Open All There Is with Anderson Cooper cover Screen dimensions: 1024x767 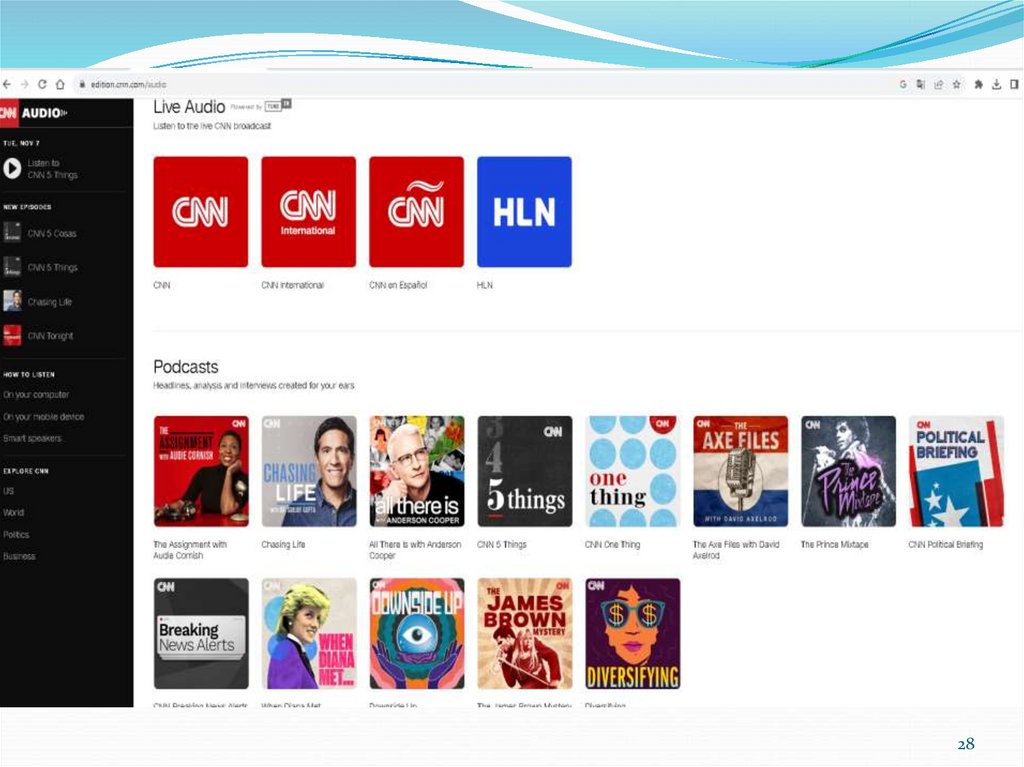click(417, 471)
